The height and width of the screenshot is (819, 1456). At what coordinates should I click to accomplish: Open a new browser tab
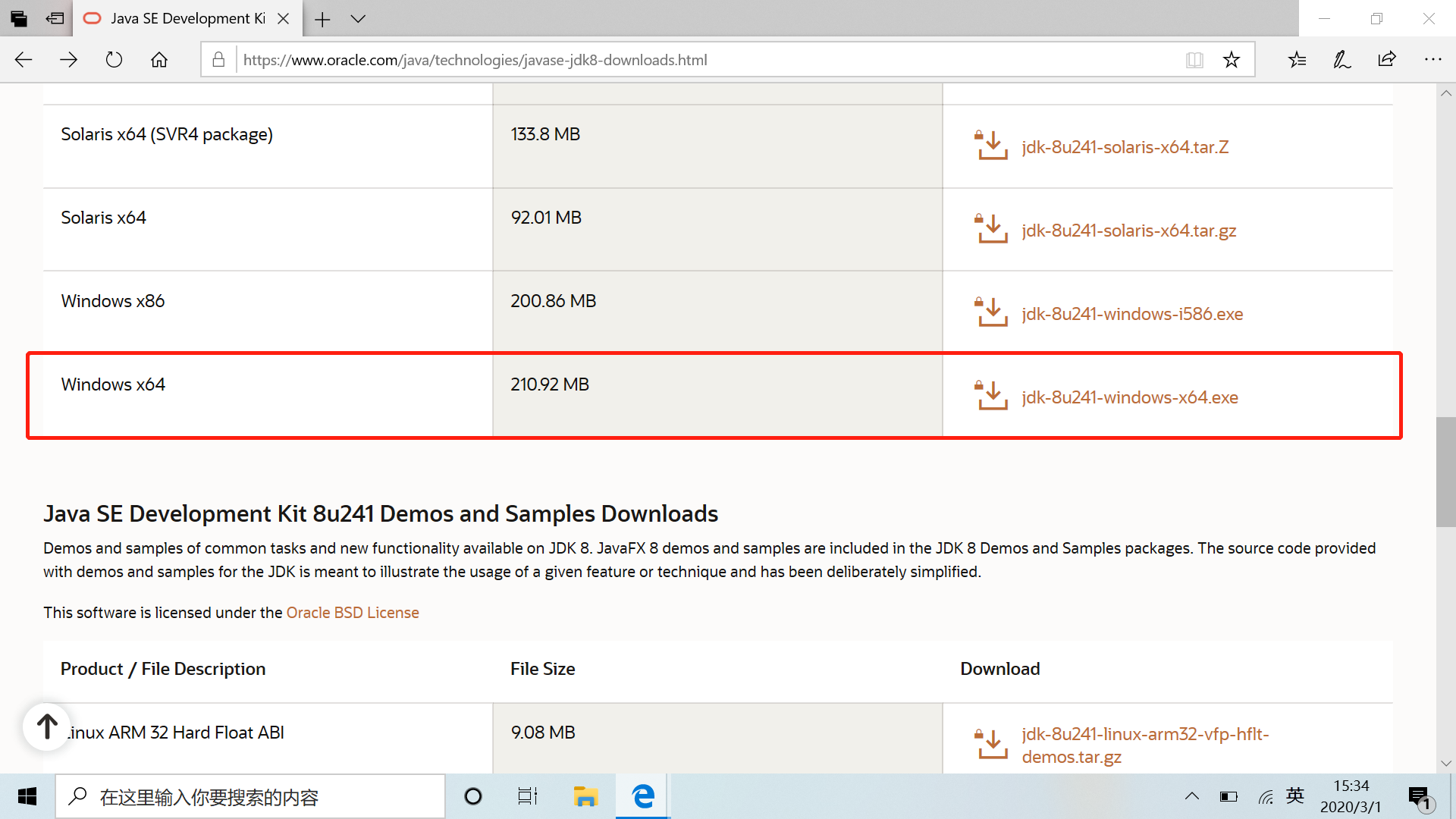[x=322, y=19]
